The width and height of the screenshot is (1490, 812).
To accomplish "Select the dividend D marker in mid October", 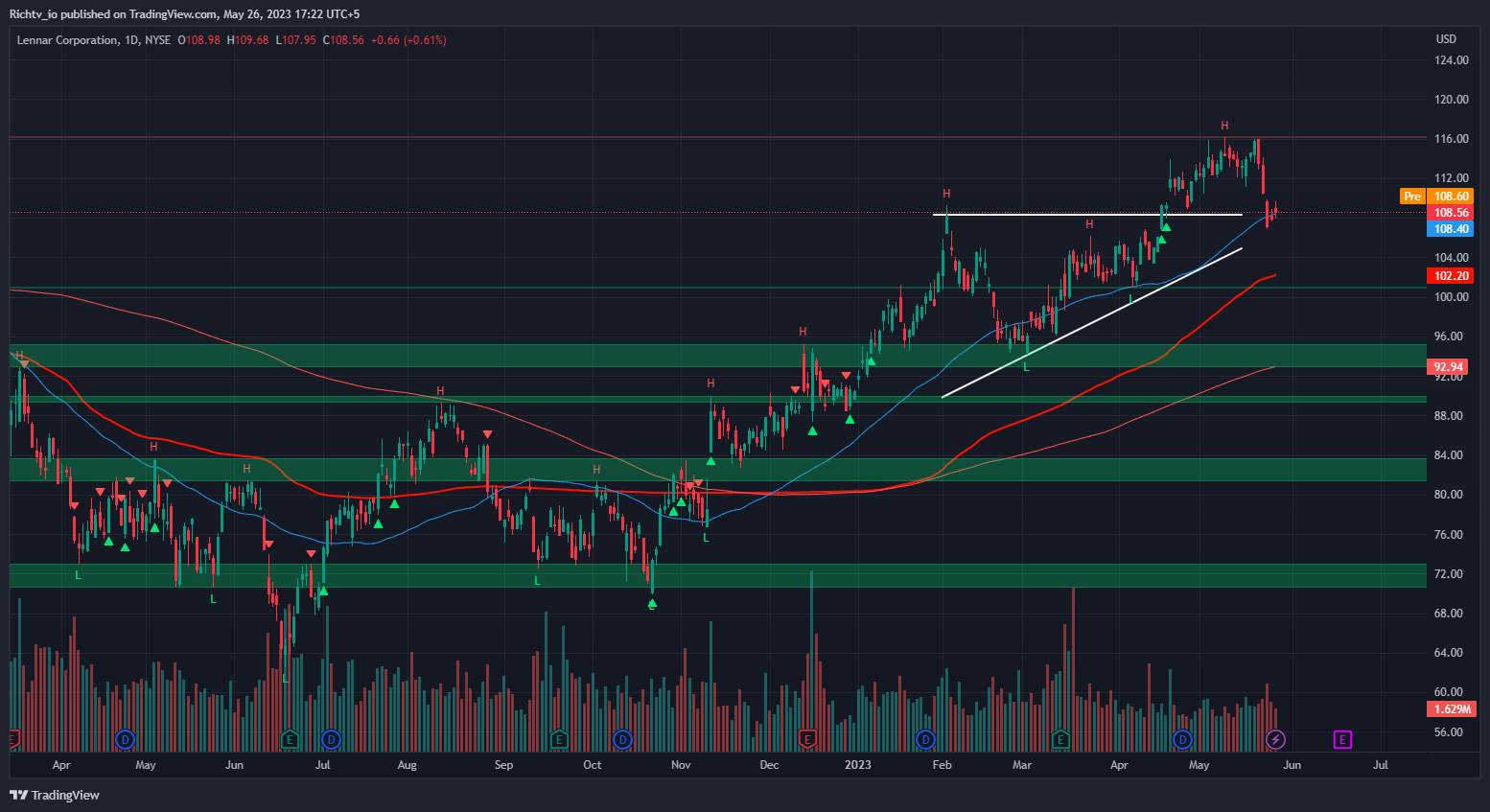I will 623,739.
